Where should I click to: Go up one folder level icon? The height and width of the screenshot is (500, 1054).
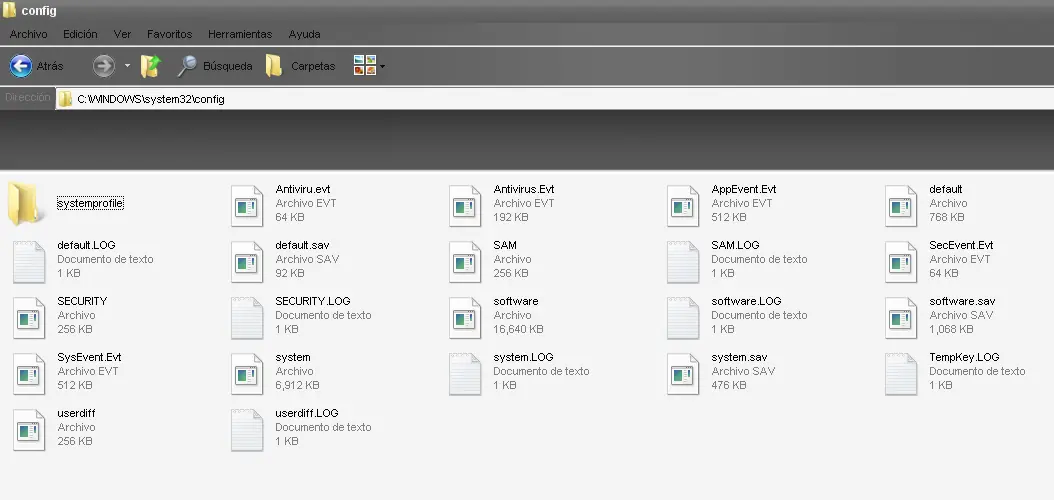click(x=151, y=66)
